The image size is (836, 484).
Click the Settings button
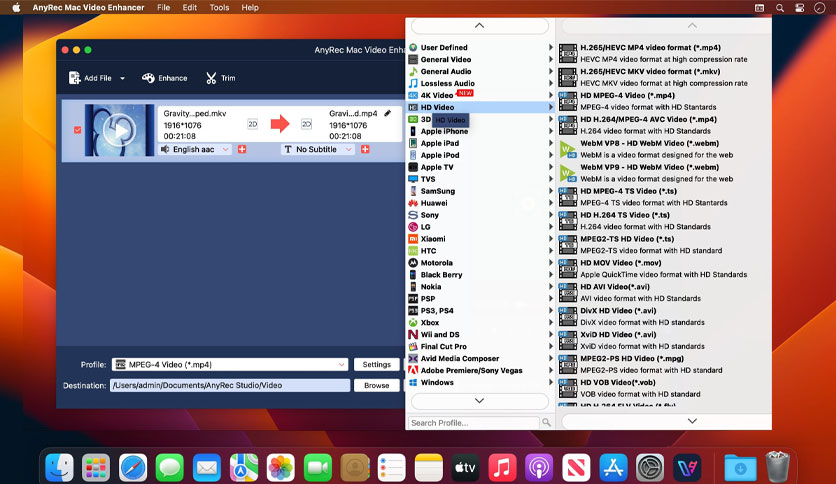pyautogui.click(x=376, y=365)
